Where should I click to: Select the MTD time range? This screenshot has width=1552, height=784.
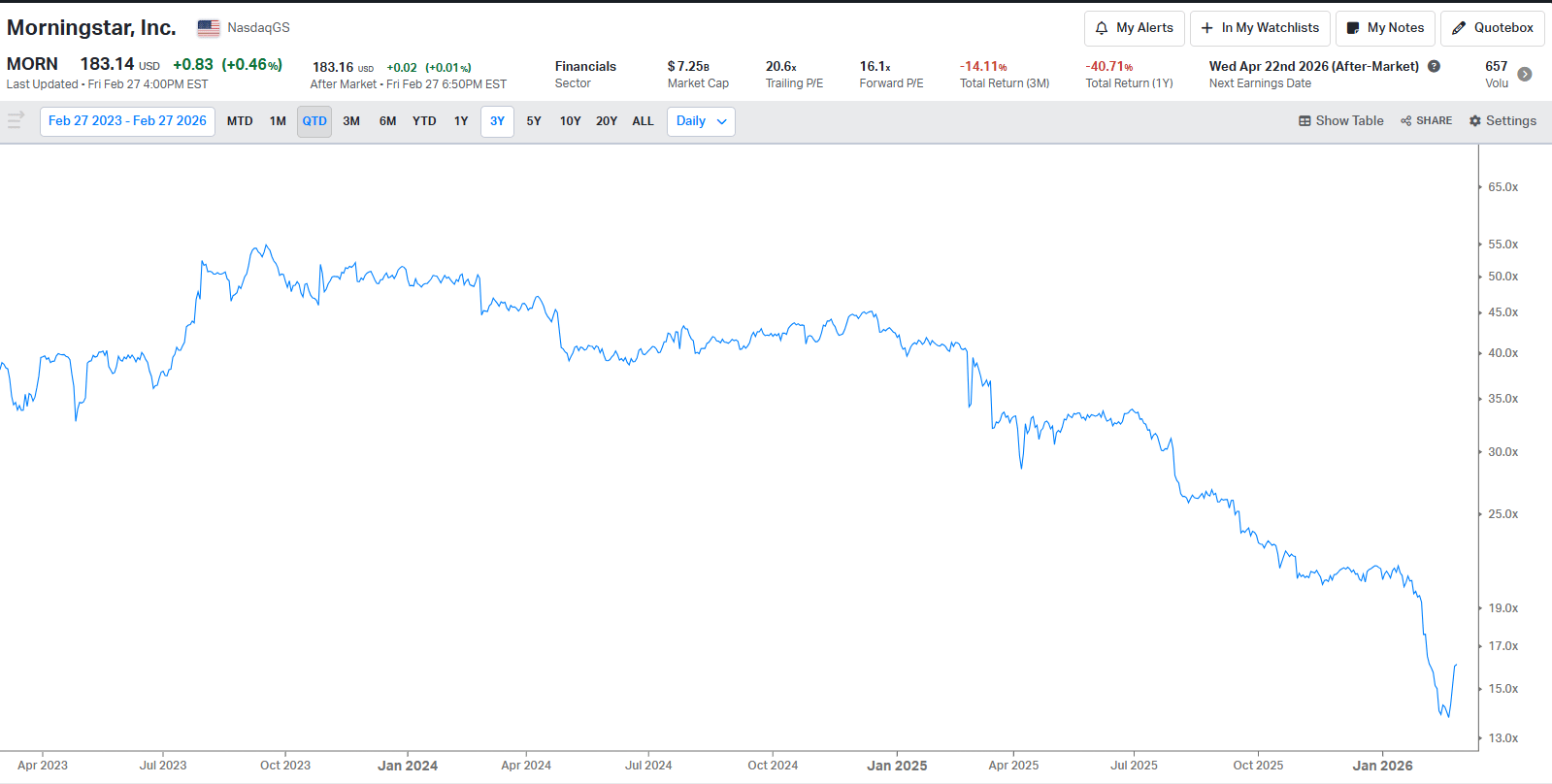click(x=240, y=121)
